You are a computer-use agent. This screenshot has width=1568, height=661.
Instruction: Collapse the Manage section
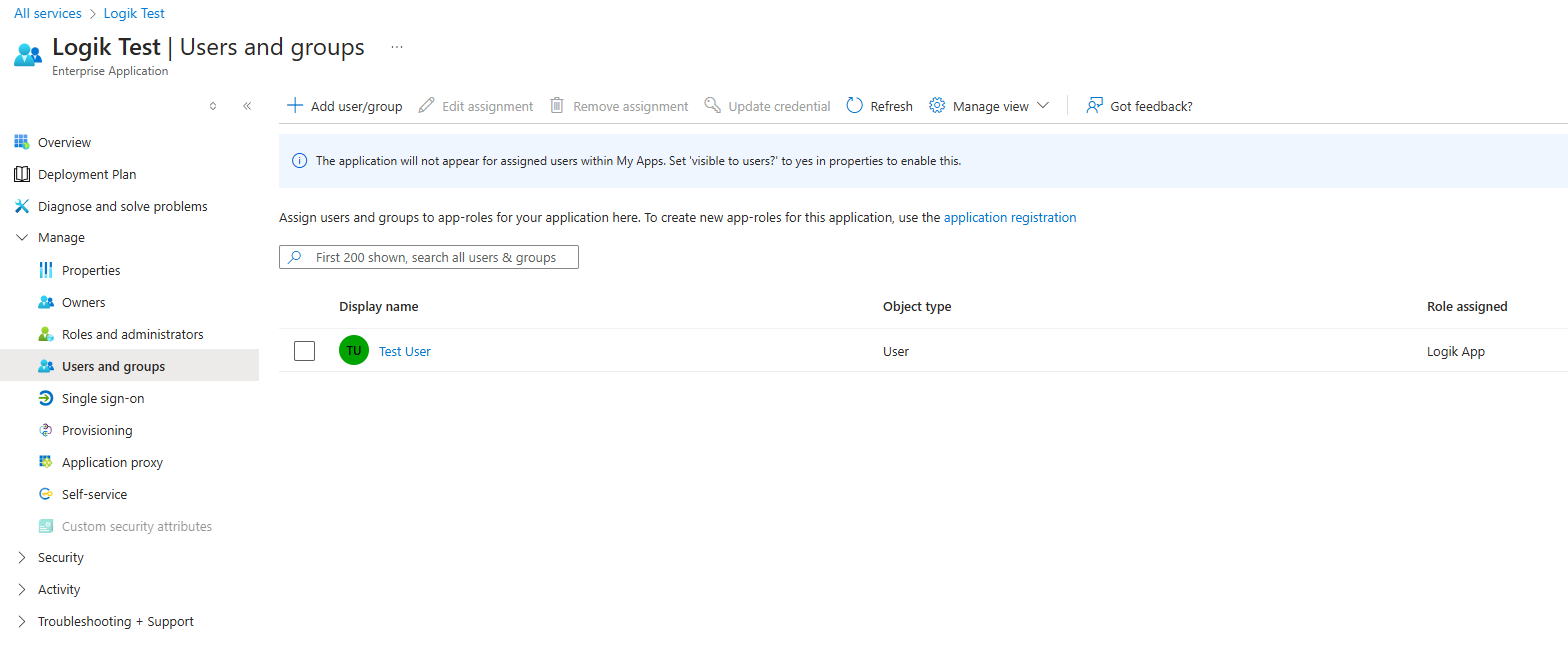[22, 238]
